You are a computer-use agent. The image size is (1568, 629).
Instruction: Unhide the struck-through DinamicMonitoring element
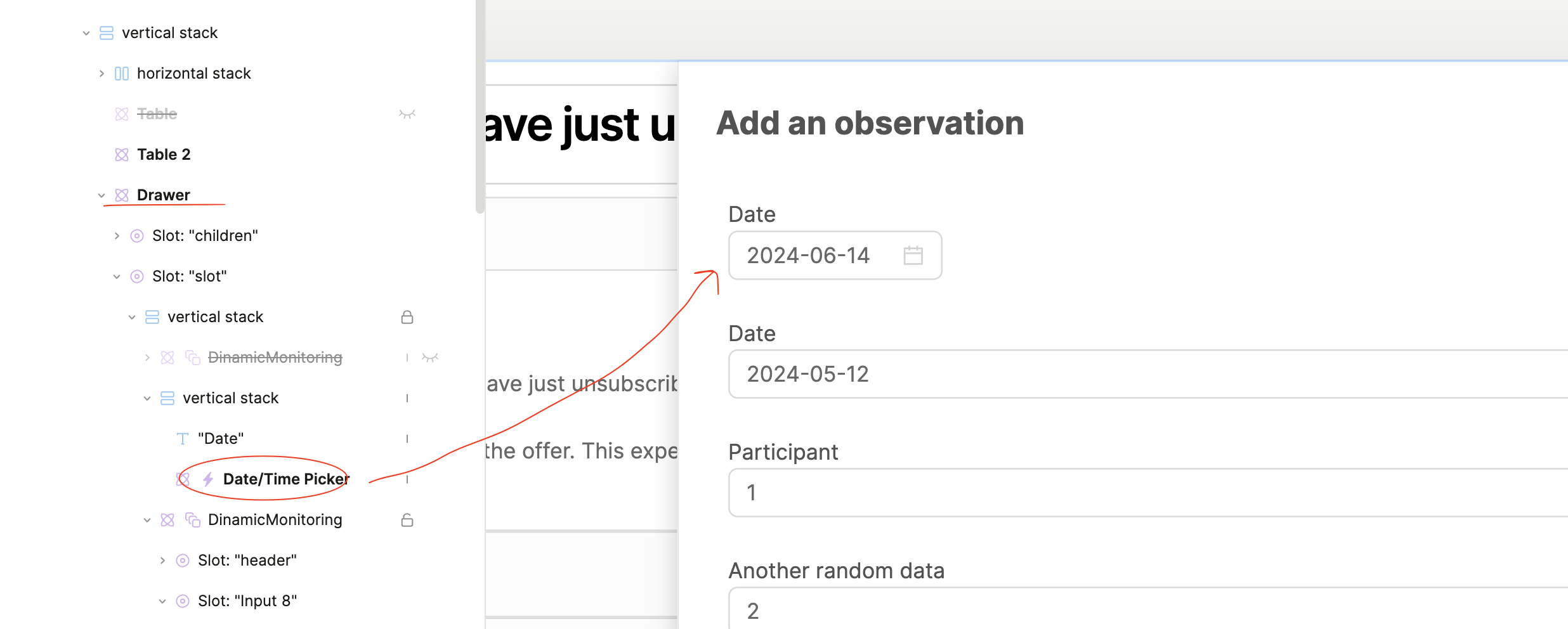tap(430, 358)
